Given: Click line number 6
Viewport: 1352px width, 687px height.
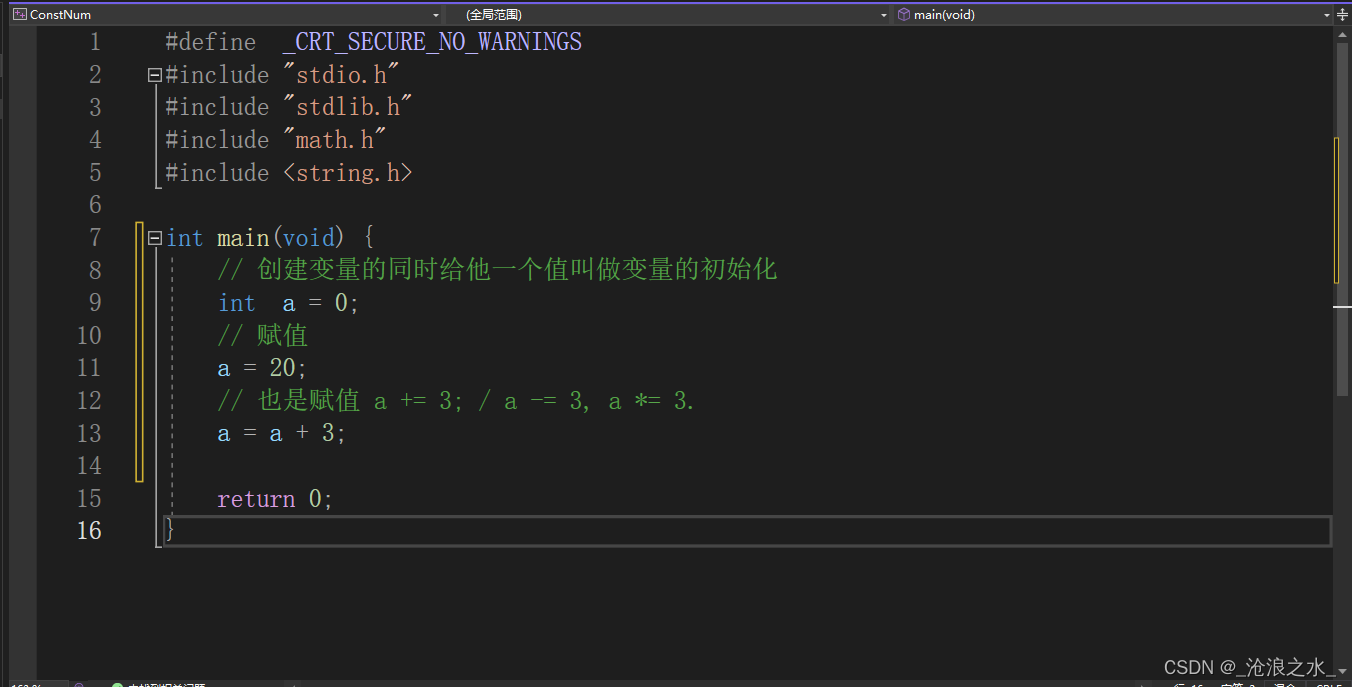Looking at the screenshot, I should point(95,205).
